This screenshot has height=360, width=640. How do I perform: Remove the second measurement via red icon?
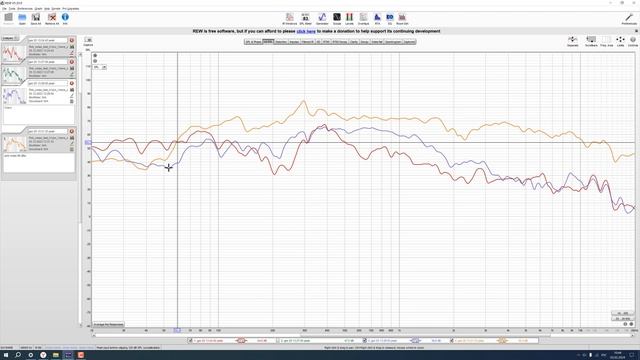pos(72,62)
